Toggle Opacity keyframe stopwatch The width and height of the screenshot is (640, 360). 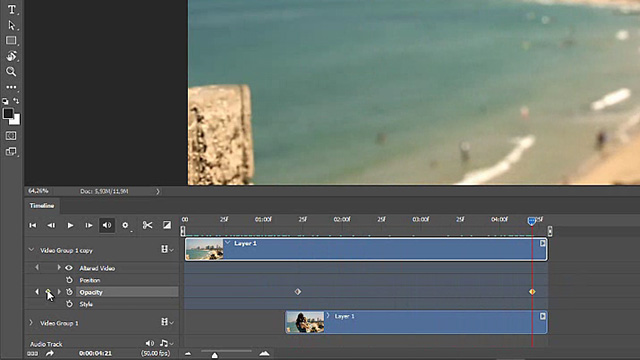(x=69, y=292)
